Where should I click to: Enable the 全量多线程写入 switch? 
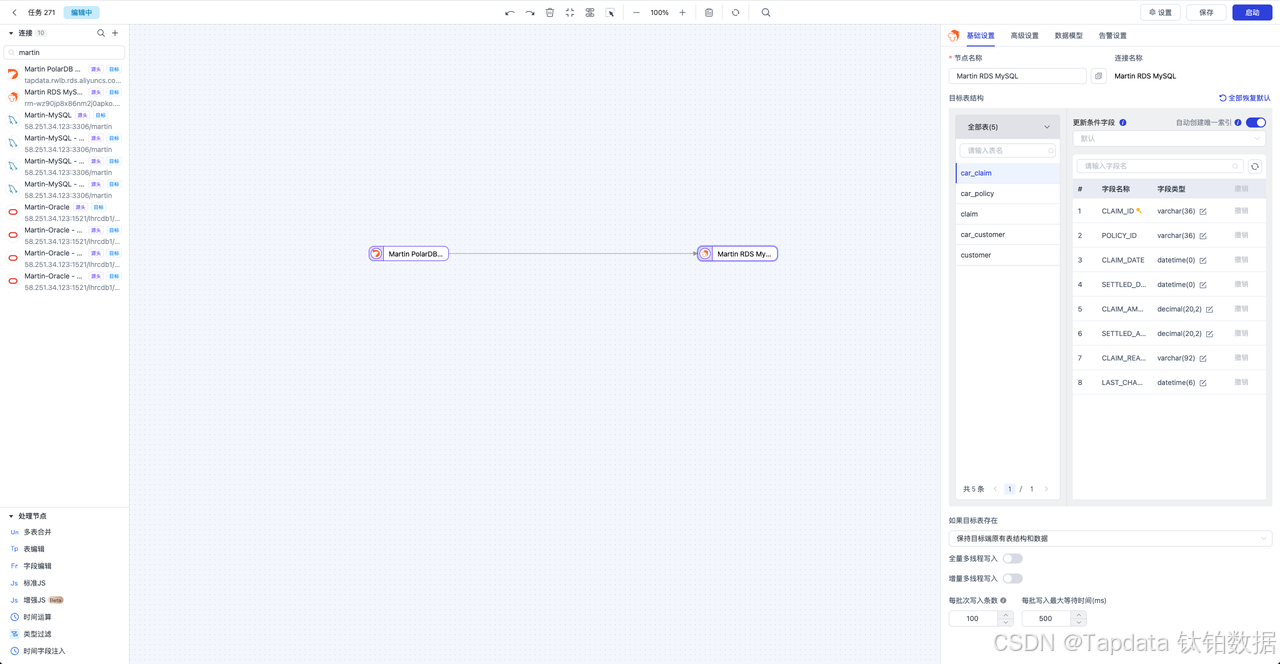point(1012,558)
